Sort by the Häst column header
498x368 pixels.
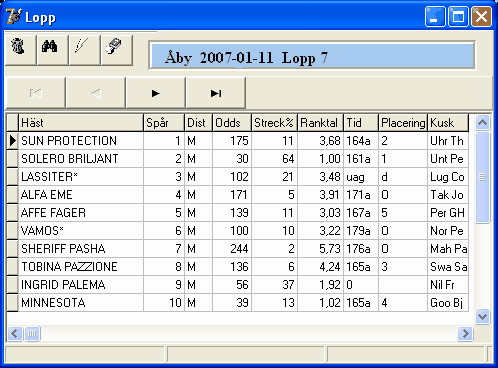coord(81,123)
